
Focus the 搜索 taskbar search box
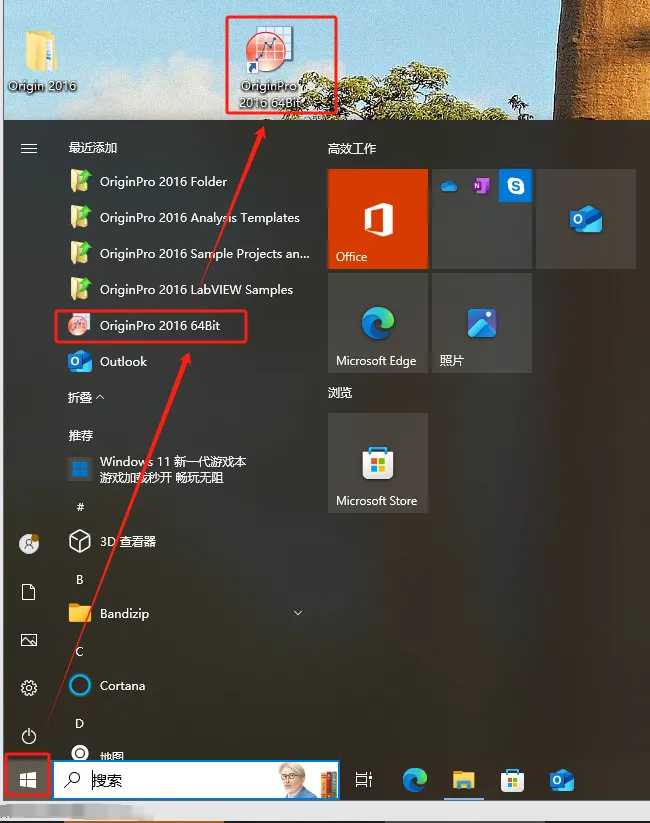point(196,780)
